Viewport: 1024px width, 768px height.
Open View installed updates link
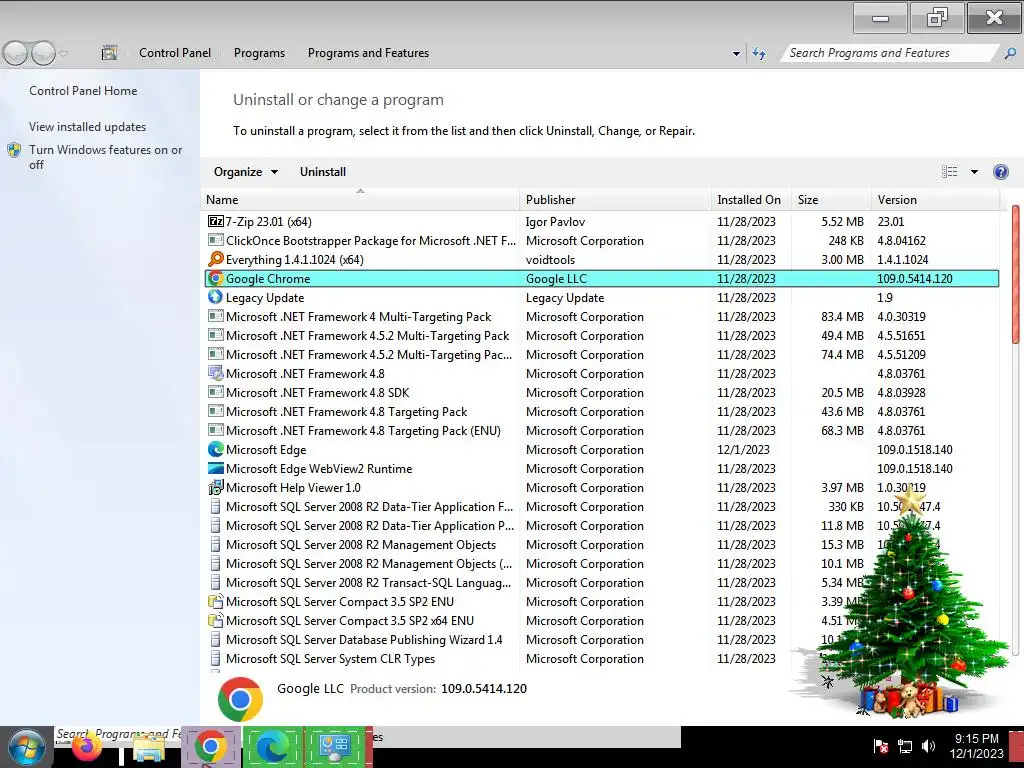pos(88,127)
